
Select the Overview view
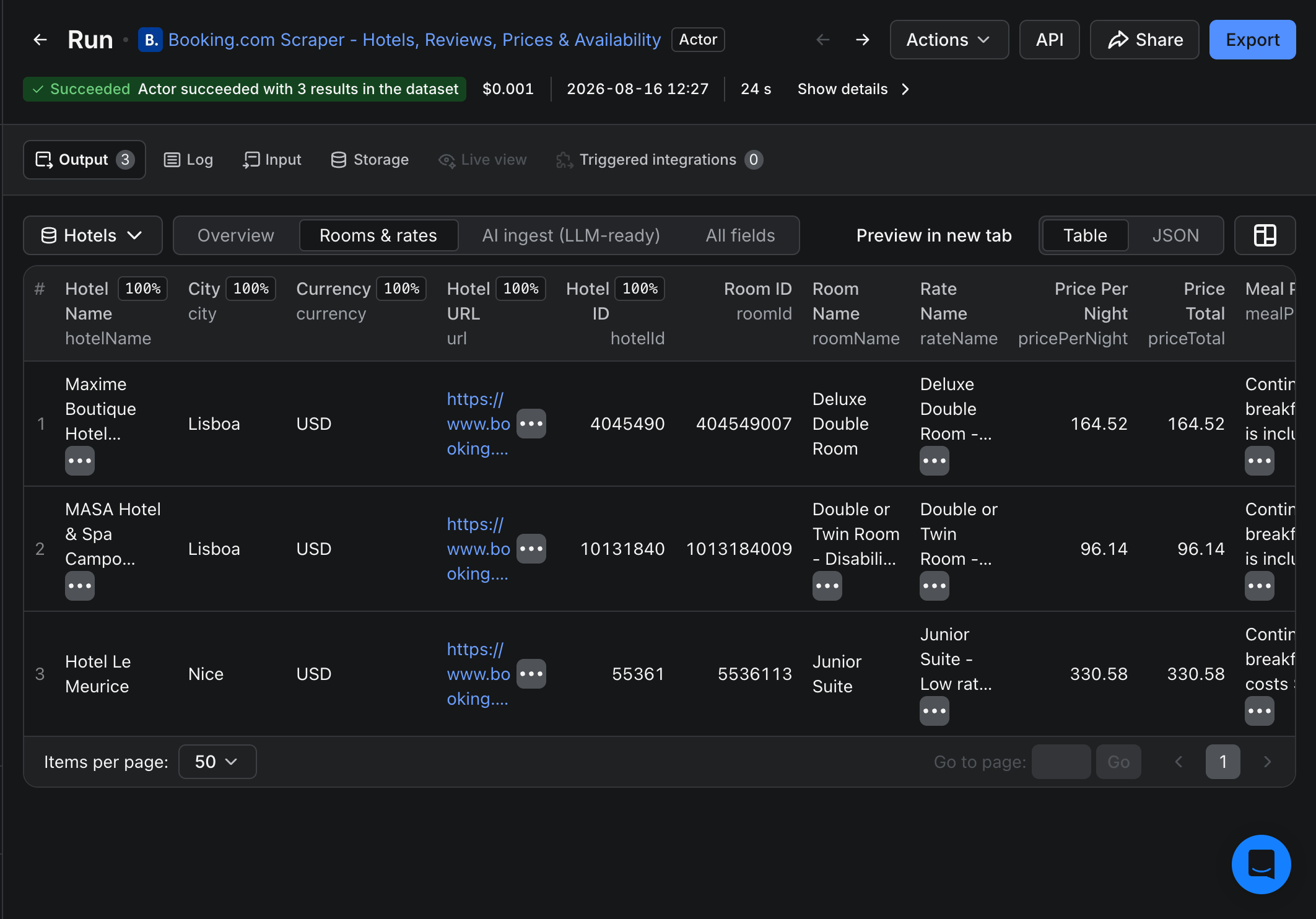(x=236, y=235)
